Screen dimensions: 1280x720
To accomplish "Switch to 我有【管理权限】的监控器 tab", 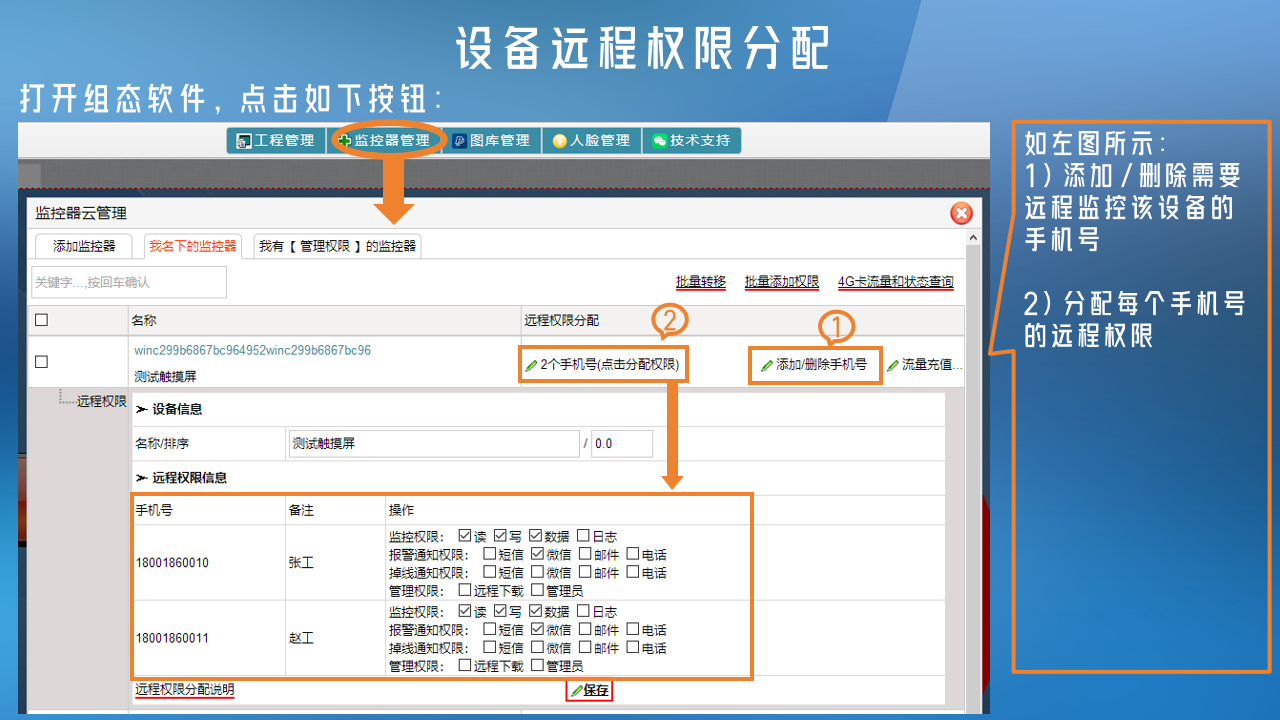I will click(x=337, y=246).
